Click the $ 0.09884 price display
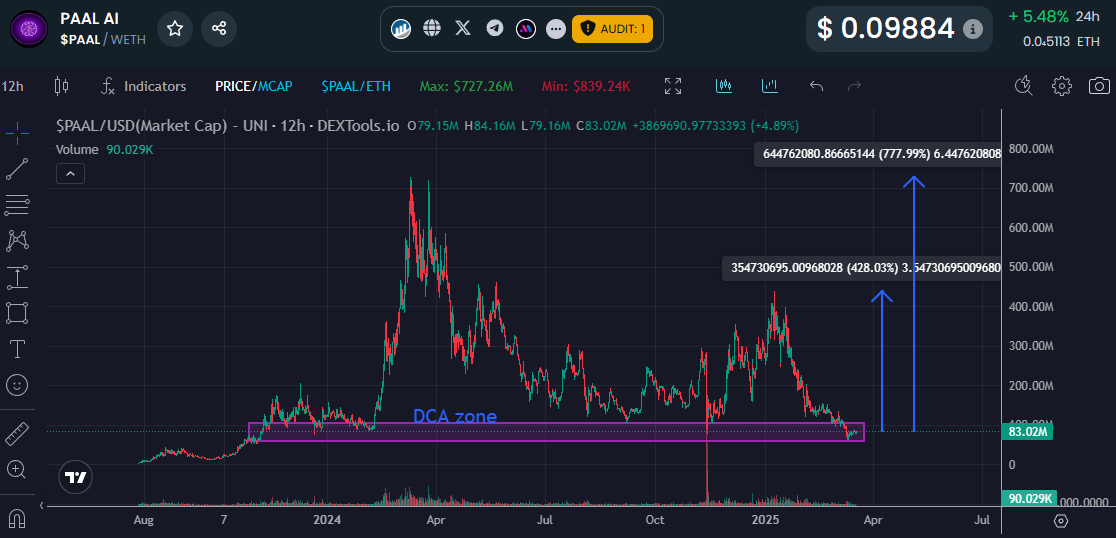This screenshot has width=1116, height=538. (x=885, y=28)
